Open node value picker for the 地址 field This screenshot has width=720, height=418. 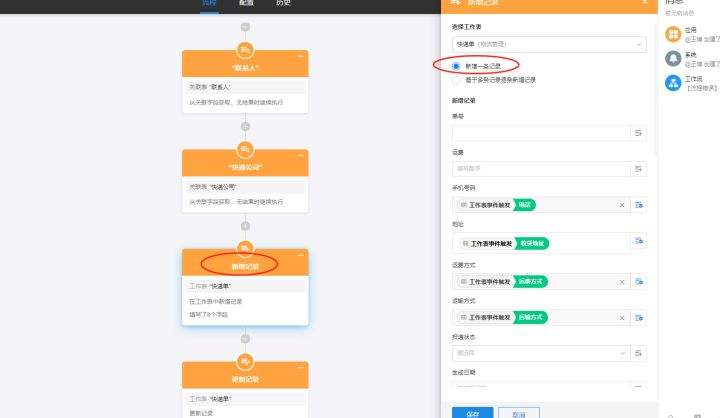pyautogui.click(x=639, y=241)
